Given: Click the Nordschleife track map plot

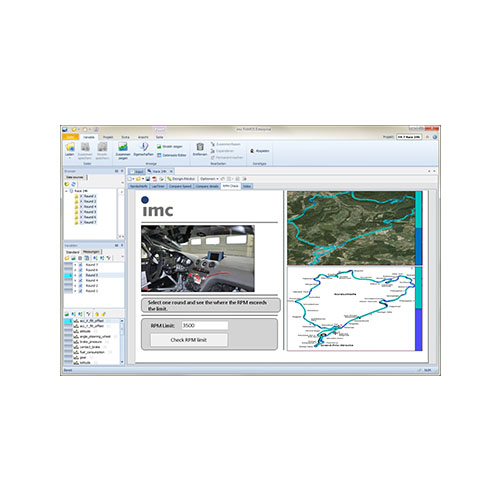Looking at the screenshot, I should 351,309.
